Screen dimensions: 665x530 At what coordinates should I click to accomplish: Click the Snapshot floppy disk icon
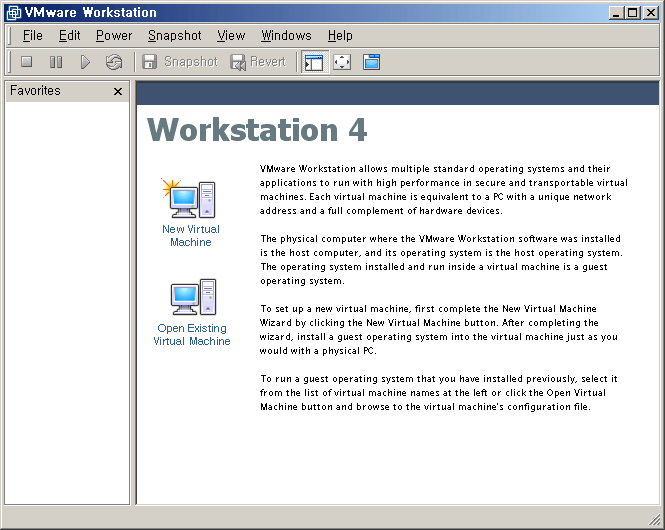pos(149,62)
